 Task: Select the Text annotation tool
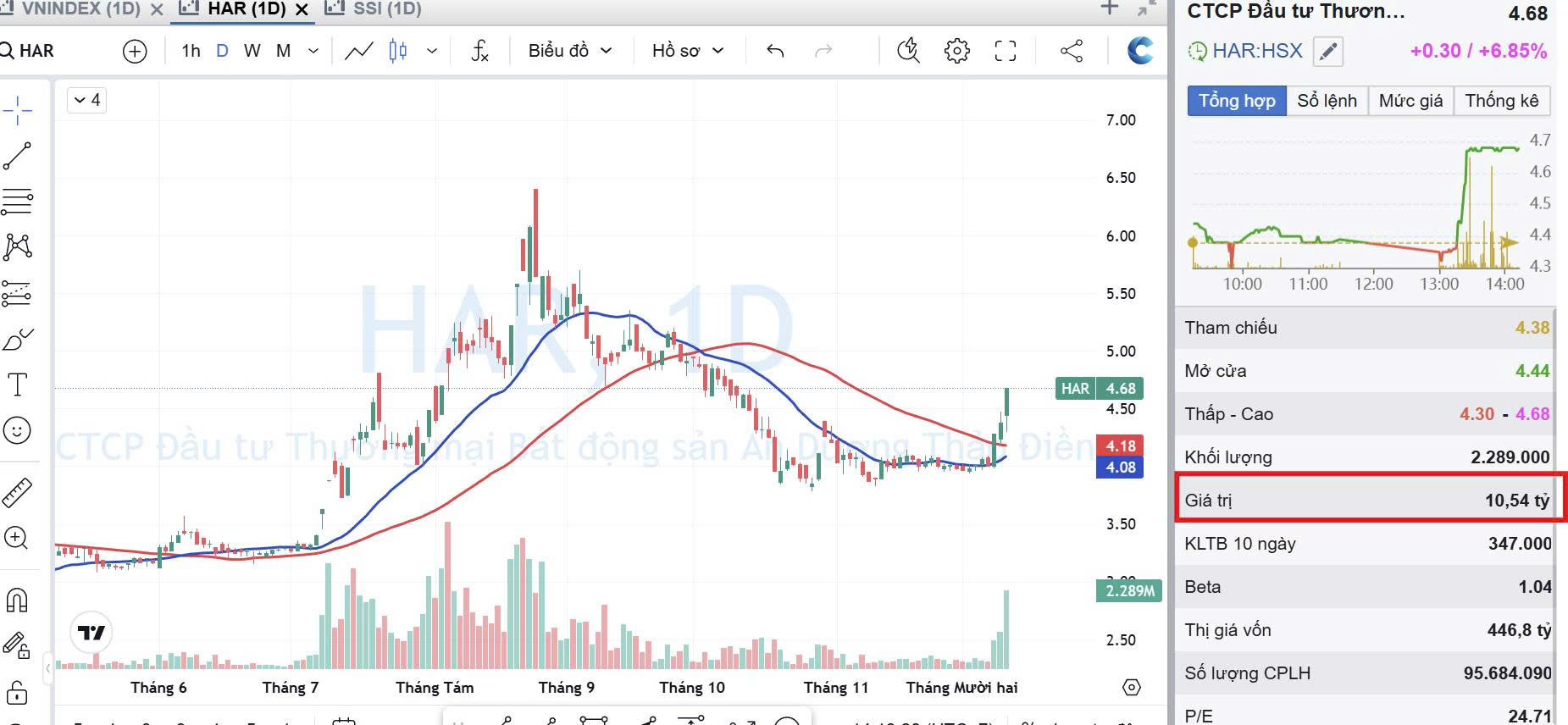point(17,385)
